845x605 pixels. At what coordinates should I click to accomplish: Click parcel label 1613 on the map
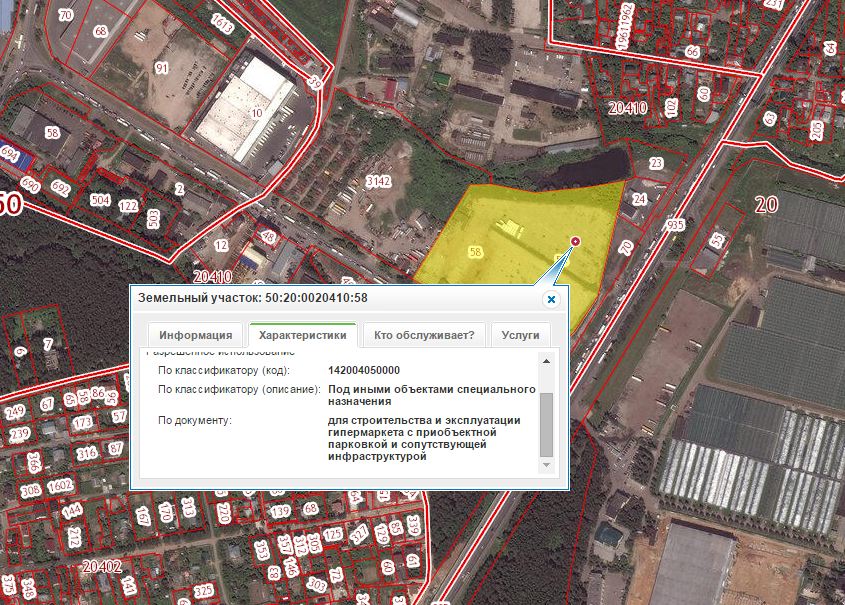(x=222, y=23)
